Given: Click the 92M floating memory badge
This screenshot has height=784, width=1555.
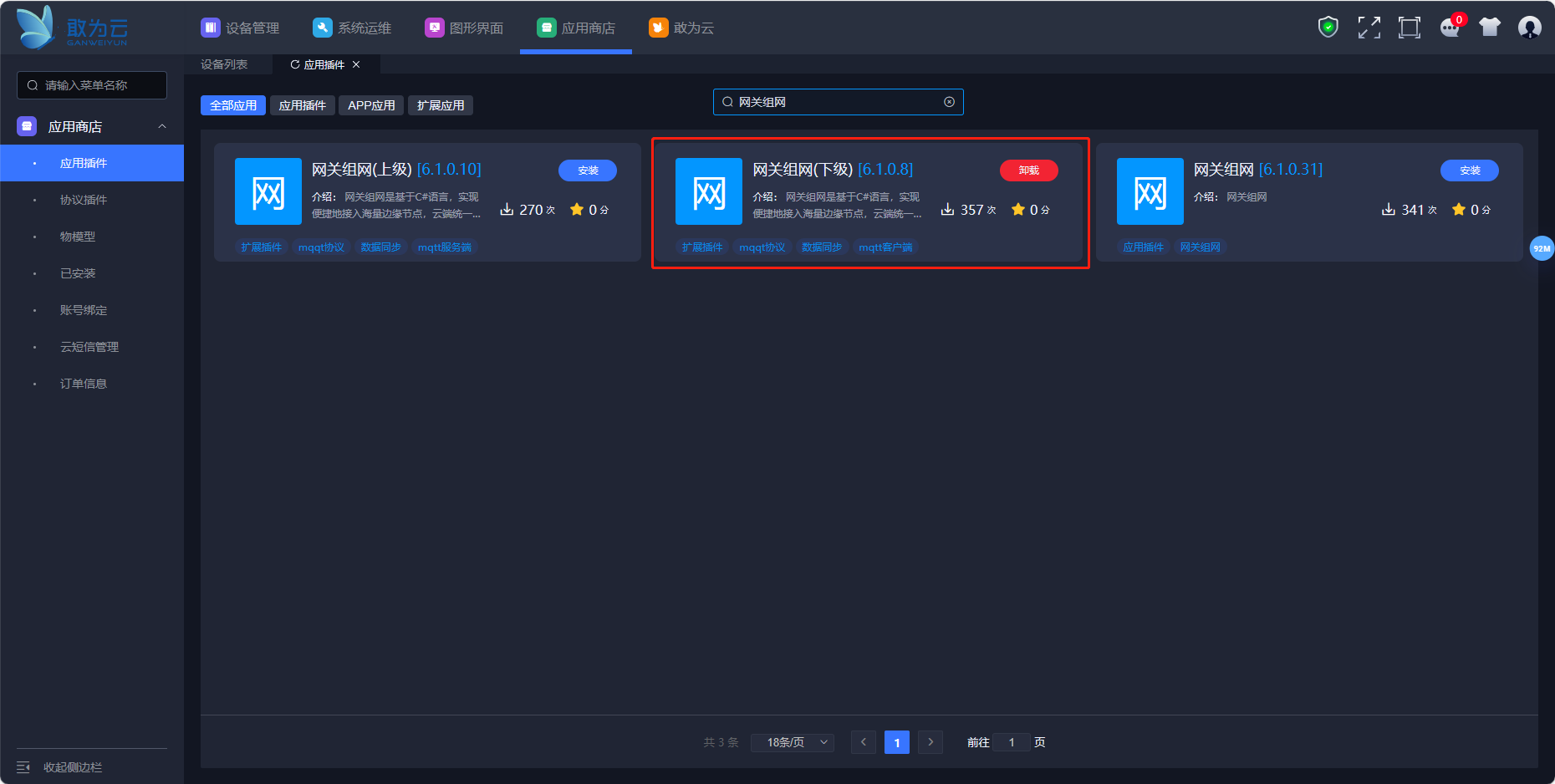Looking at the screenshot, I should pyautogui.click(x=1542, y=248).
